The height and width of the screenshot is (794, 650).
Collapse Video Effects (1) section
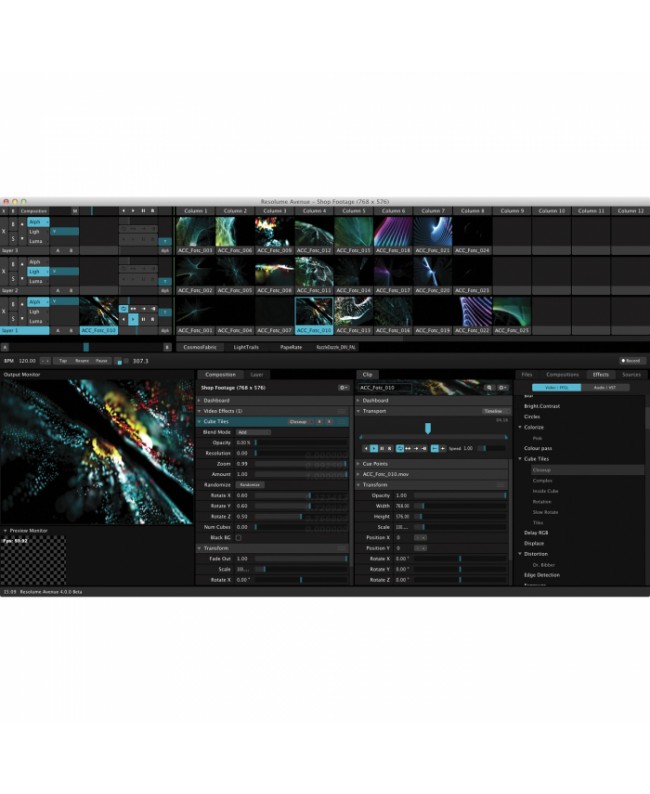pyautogui.click(x=199, y=411)
